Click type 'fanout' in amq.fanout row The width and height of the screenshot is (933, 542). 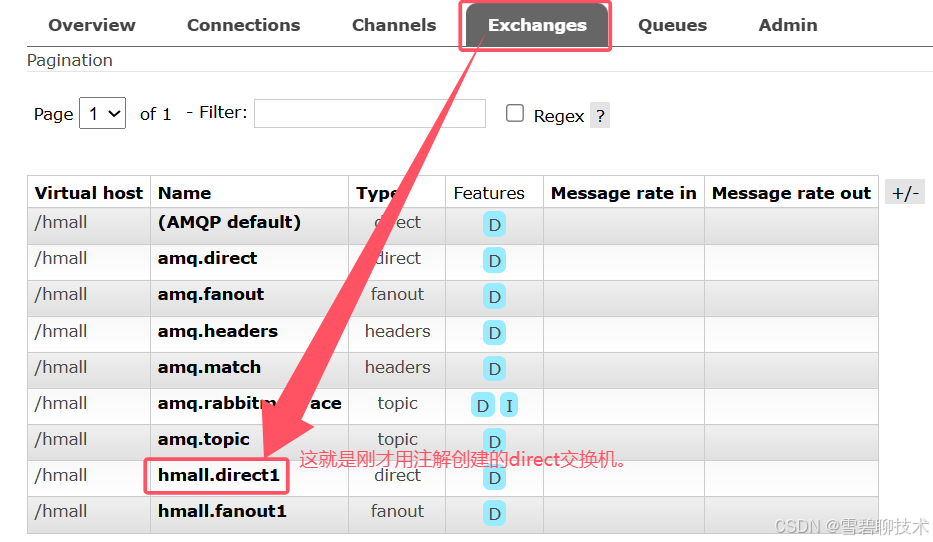397,294
